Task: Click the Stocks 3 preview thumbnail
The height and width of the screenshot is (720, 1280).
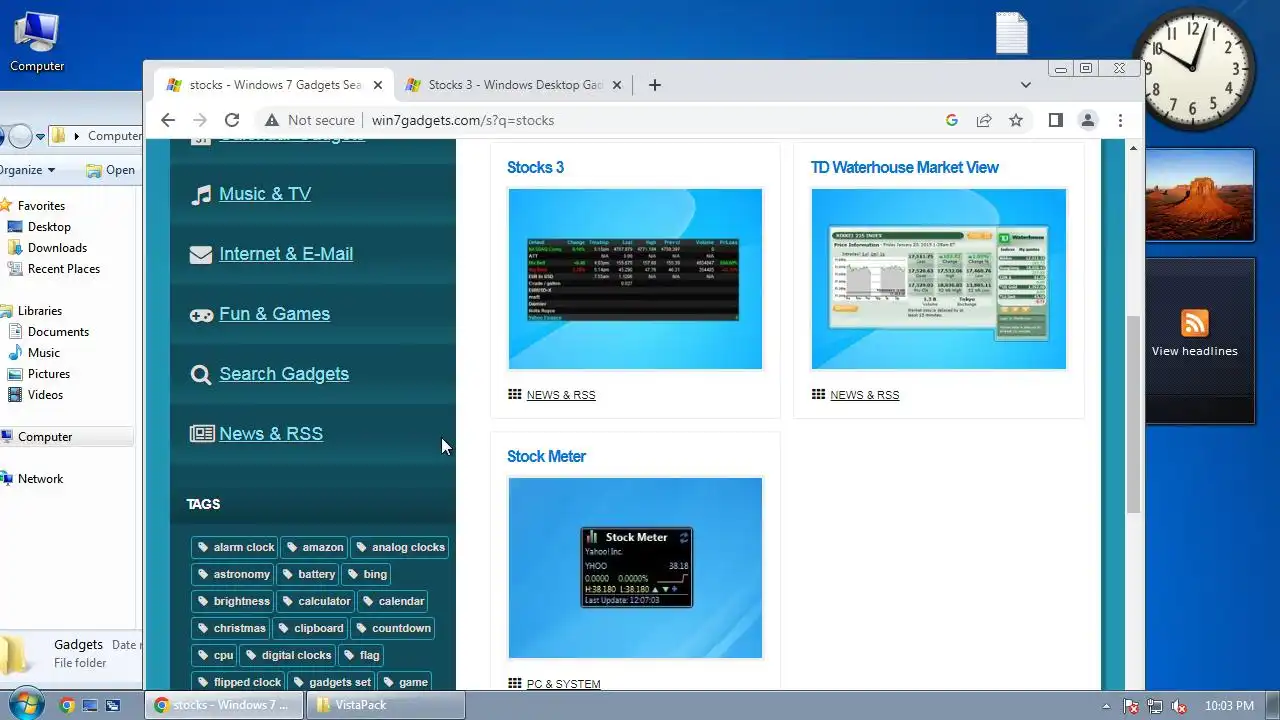Action: click(635, 279)
